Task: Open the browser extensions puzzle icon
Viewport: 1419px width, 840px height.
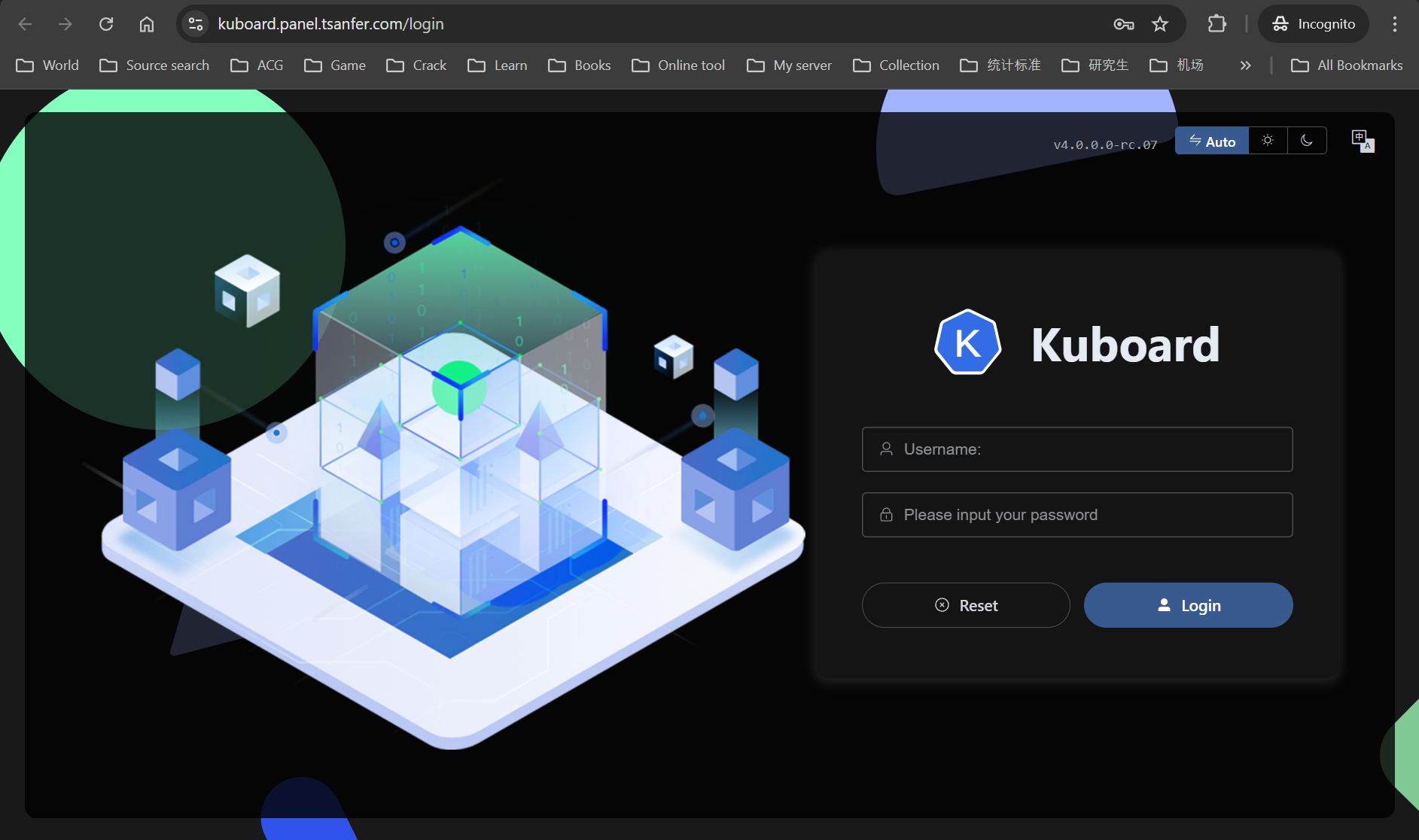Action: click(1217, 24)
